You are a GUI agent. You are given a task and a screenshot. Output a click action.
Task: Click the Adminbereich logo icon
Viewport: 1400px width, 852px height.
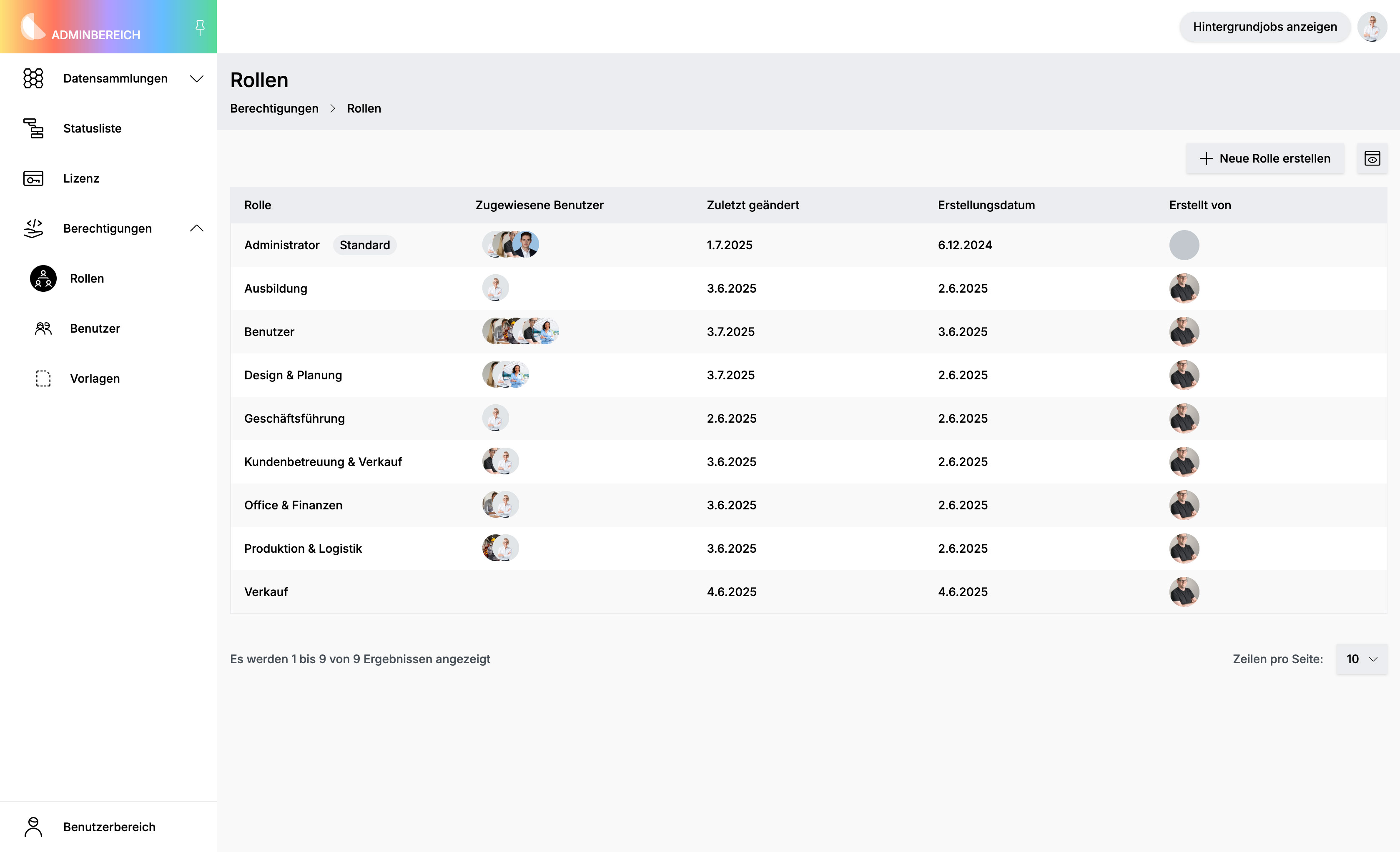pos(33,26)
